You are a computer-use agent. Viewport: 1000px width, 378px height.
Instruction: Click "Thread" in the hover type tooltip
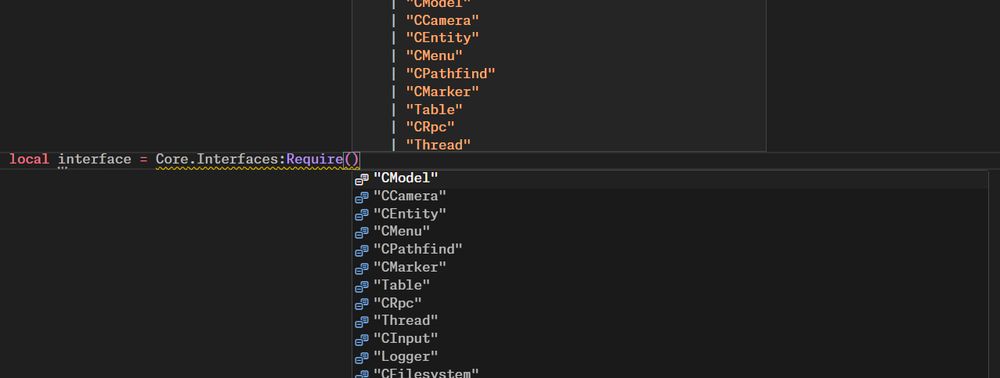click(438, 145)
